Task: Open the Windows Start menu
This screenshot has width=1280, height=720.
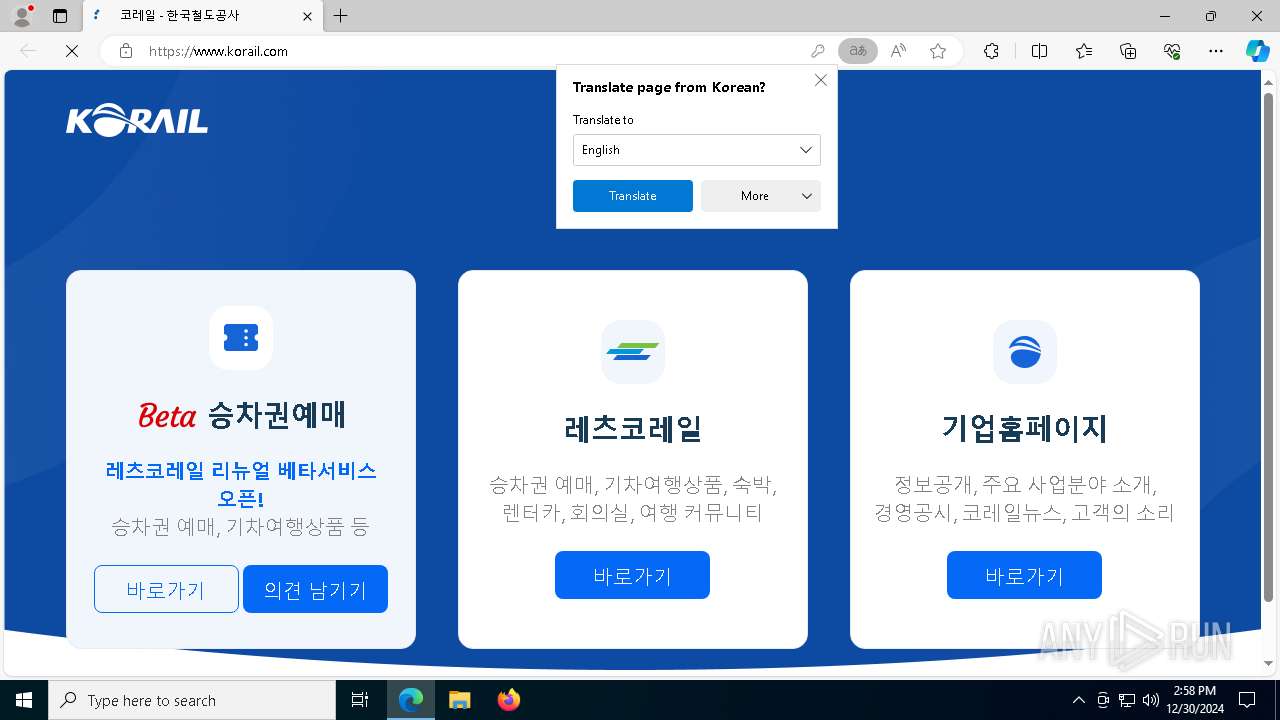Action: tap(24, 700)
